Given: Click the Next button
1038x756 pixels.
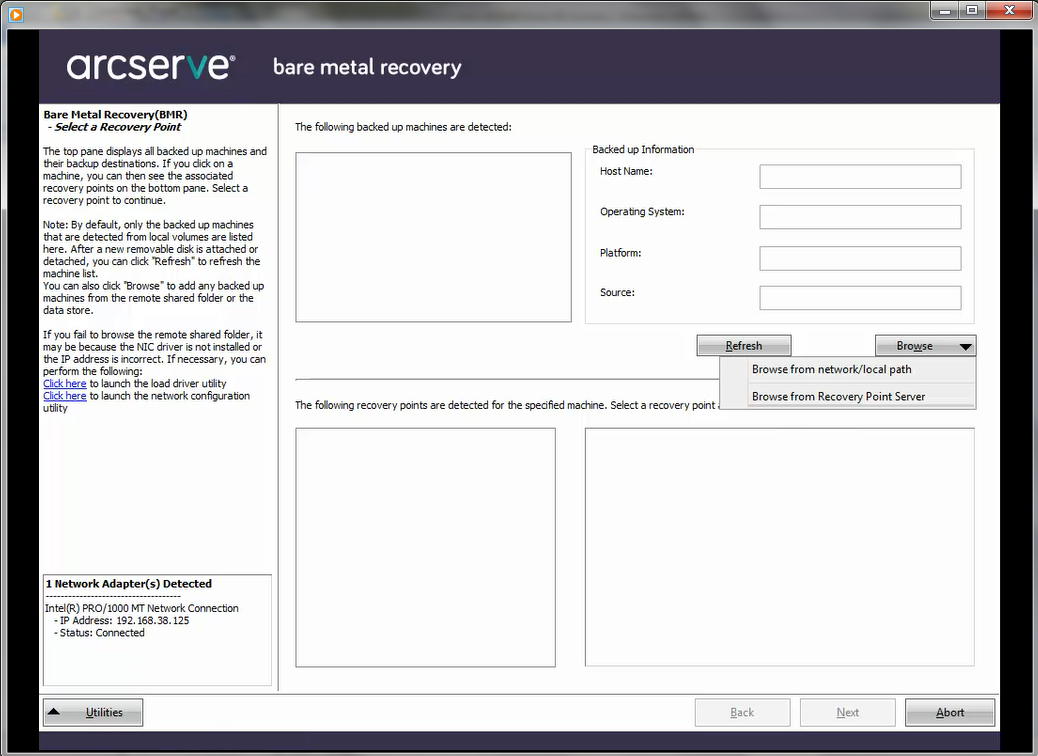Looking at the screenshot, I should coord(847,712).
